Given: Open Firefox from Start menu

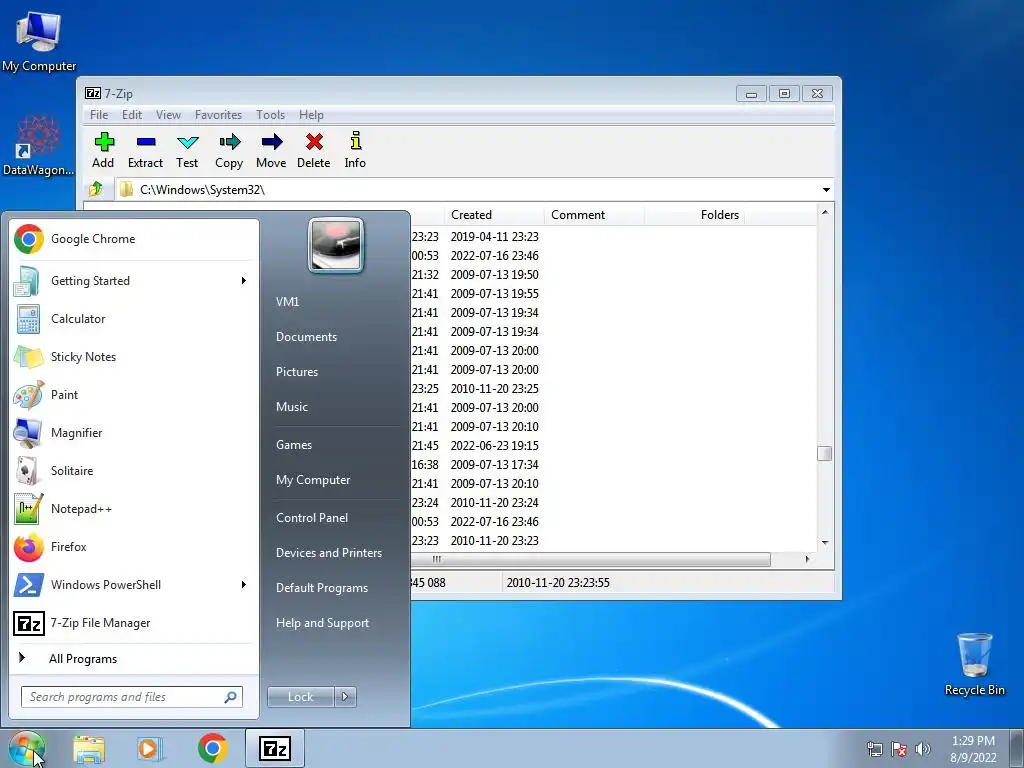Looking at the screenshot, I should click(x=134, y=547).
